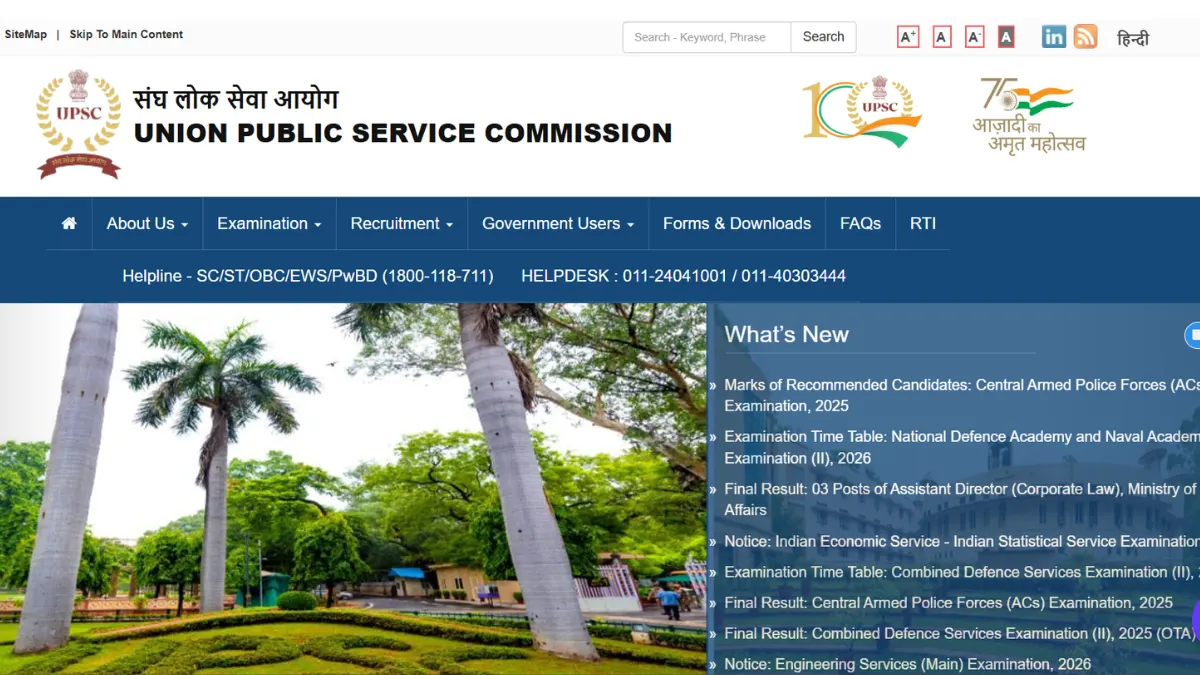1200x675 pixels.
Task: Open the Azadi Ka Amrit Mahotsav logo
Action: [x=1029, y=115]
